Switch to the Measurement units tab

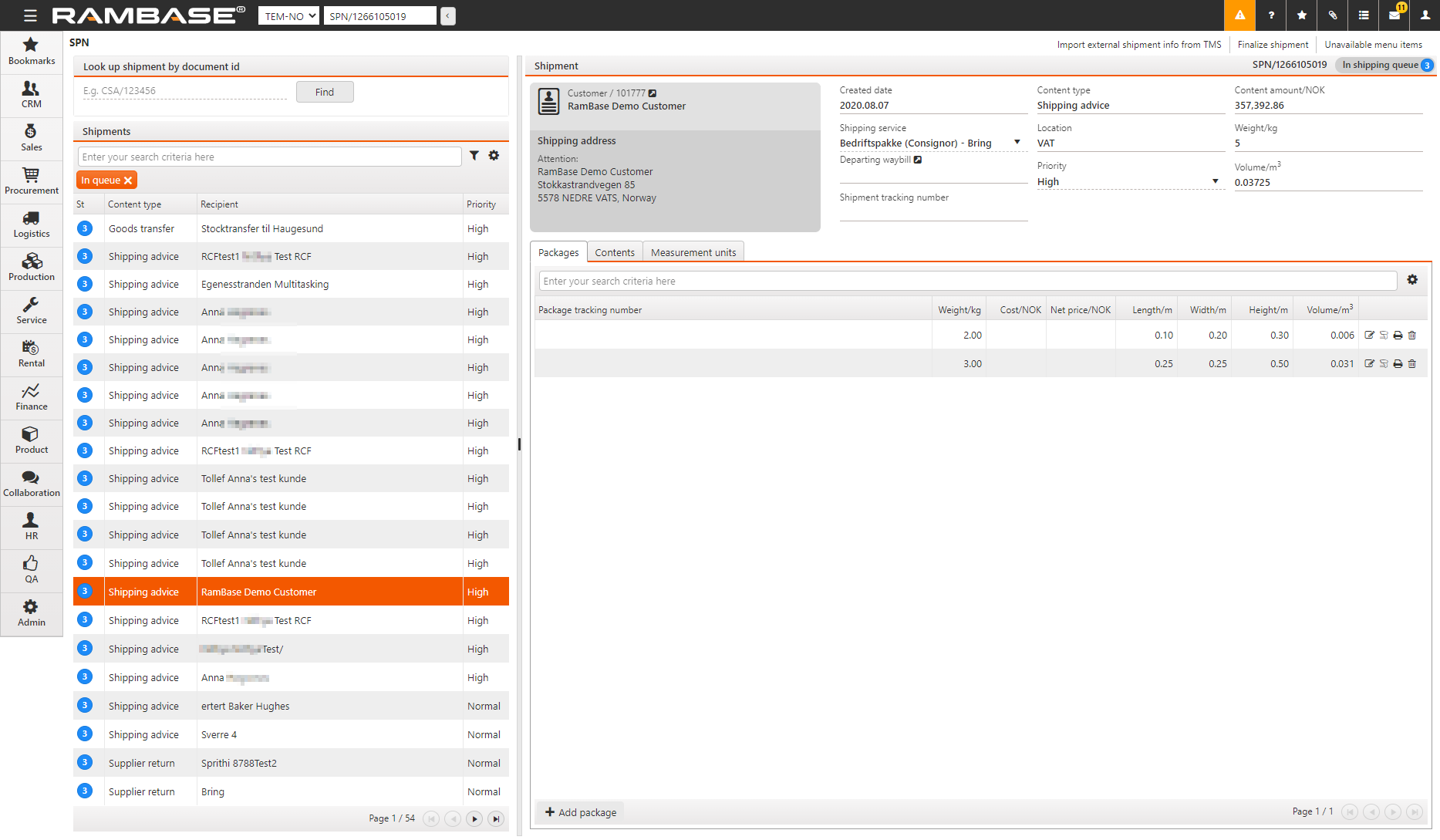[x=693, y=252]
